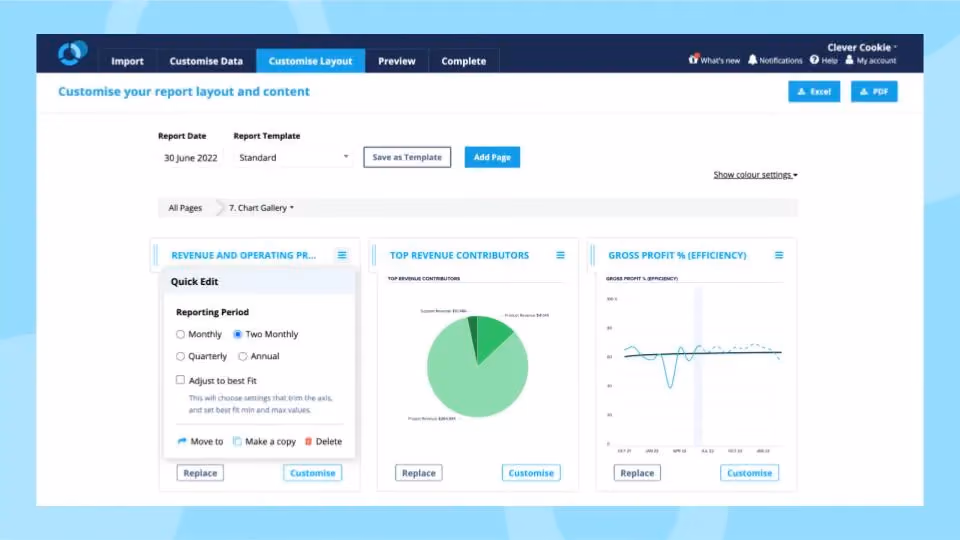
Task: Click Customise under Gross Profit % chart
Action: point(749,473)
